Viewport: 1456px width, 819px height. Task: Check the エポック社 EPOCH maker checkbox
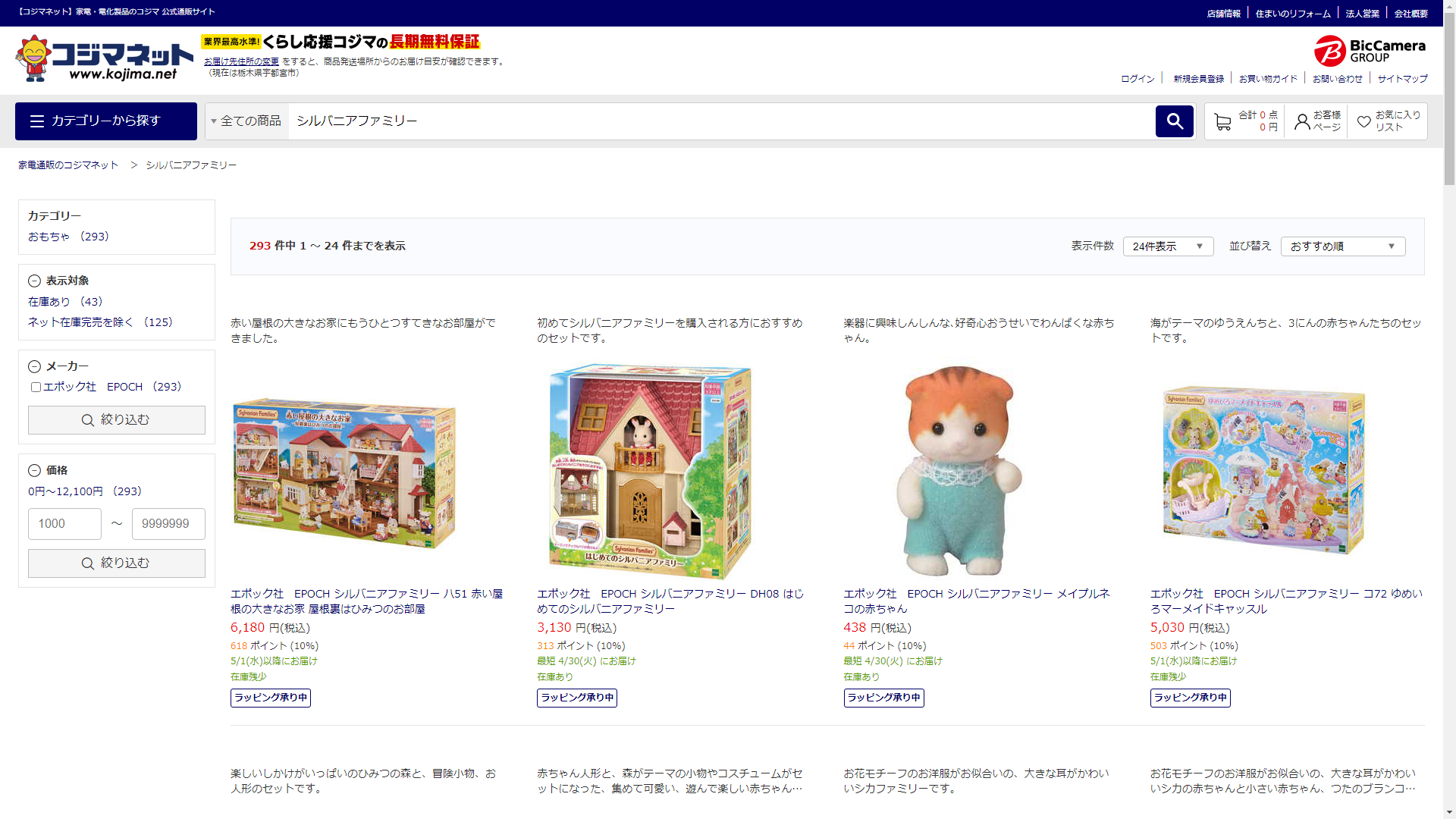pos(36,387)
